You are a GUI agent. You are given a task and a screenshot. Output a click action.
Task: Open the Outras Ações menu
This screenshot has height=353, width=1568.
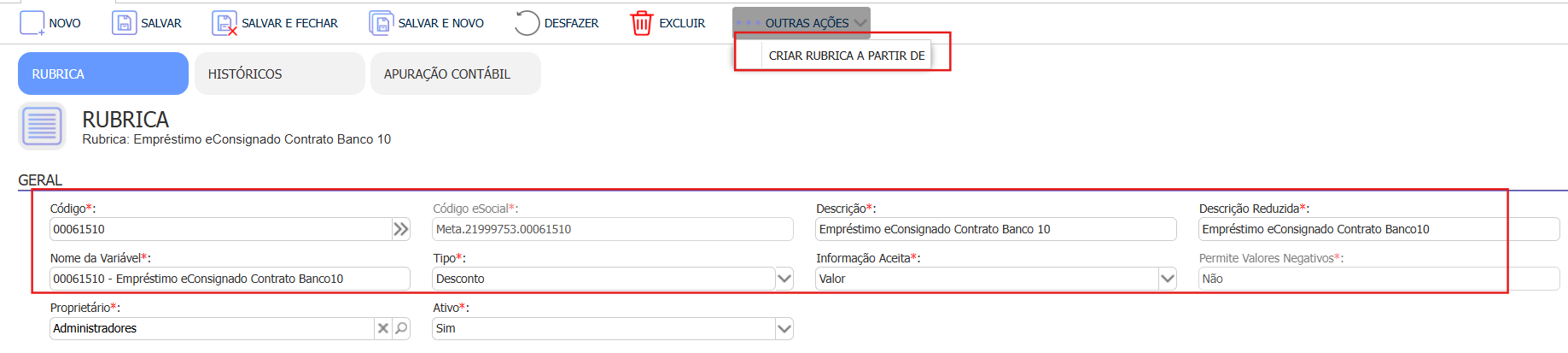(801, 23)
